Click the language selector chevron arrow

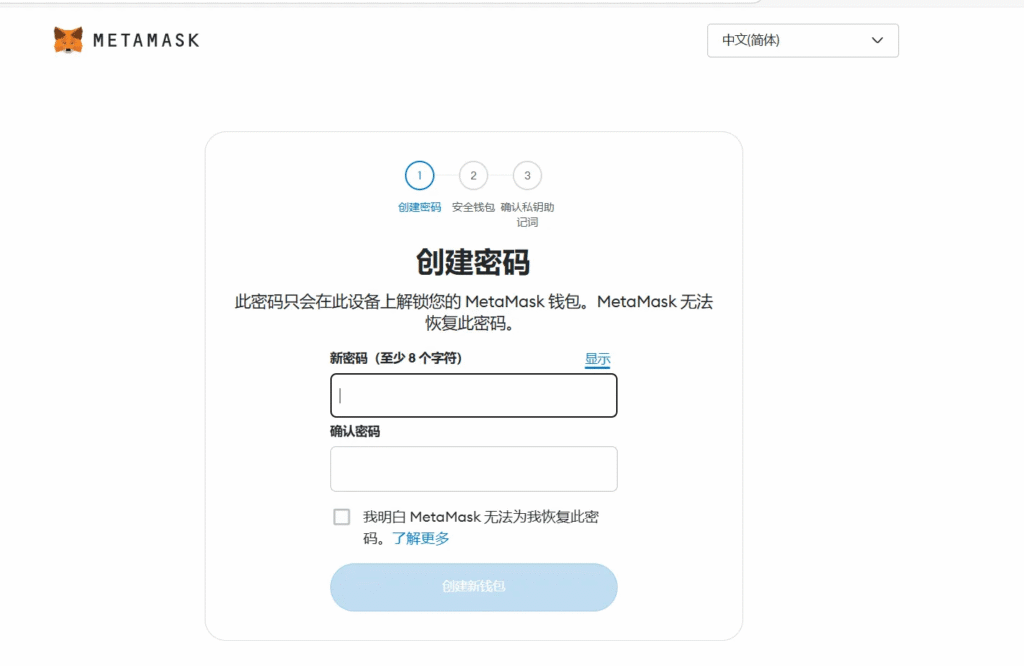point(877,41)
